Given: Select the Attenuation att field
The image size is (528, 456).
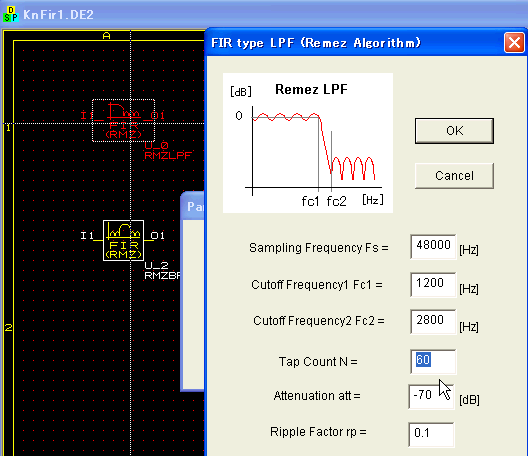Looking at the screenshot, I should (x=431, y=396).
